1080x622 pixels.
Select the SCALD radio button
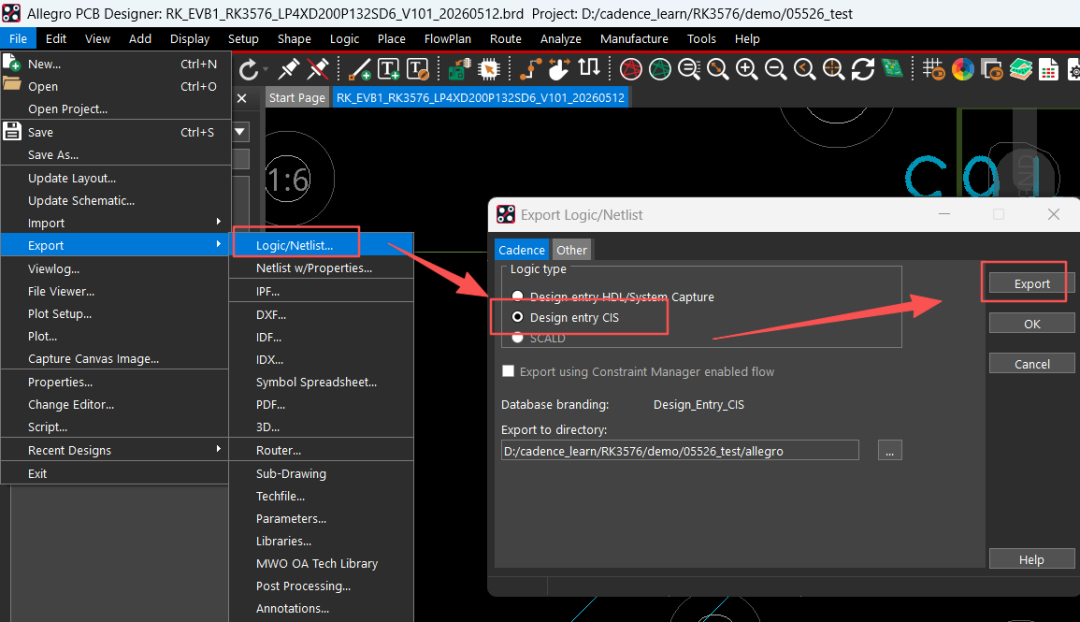(517, 338)
